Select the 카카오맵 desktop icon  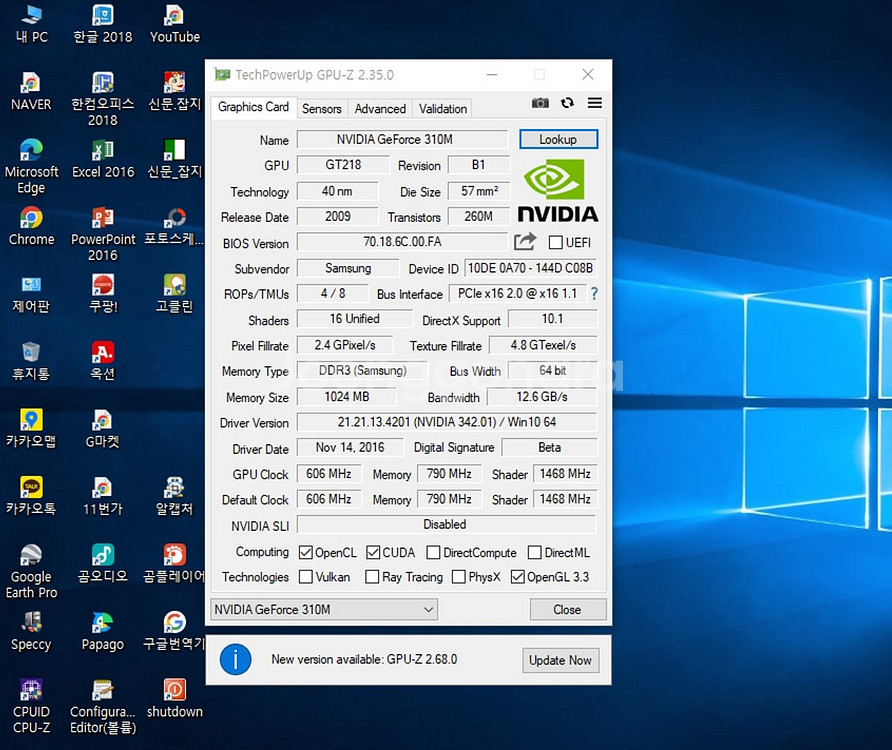click(x=31, y=430)
